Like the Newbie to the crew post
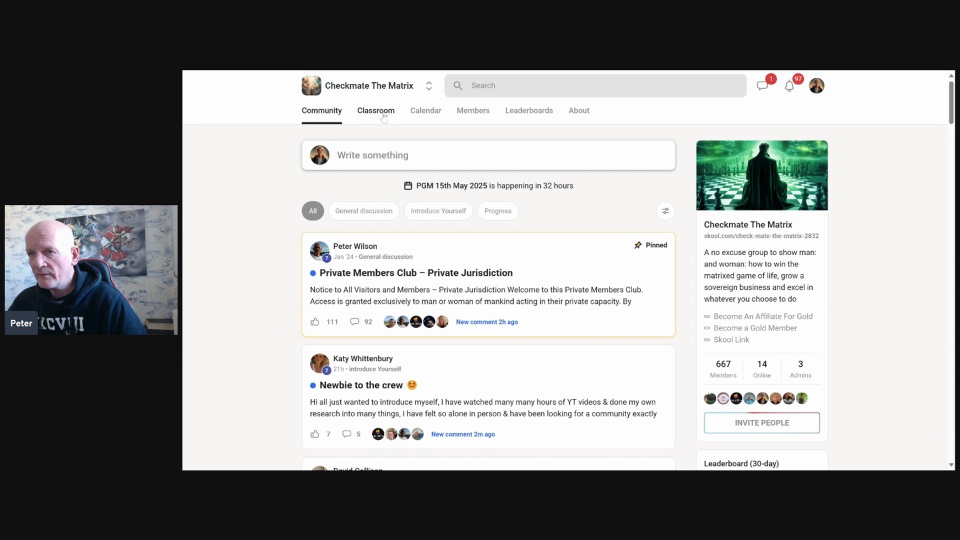The width and height of the screenshot is (960, 540). pos(315,434)
